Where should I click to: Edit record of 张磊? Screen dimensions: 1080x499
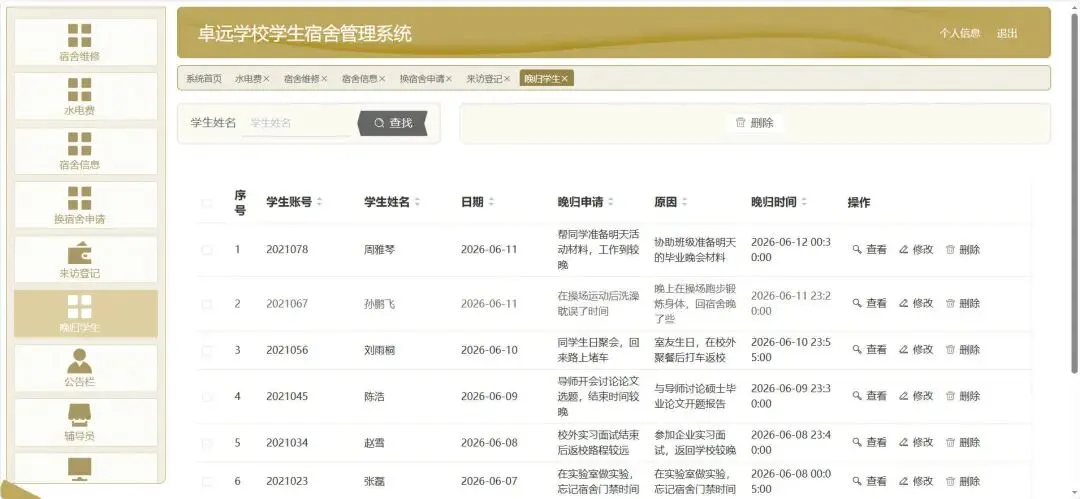coord(916,481)
